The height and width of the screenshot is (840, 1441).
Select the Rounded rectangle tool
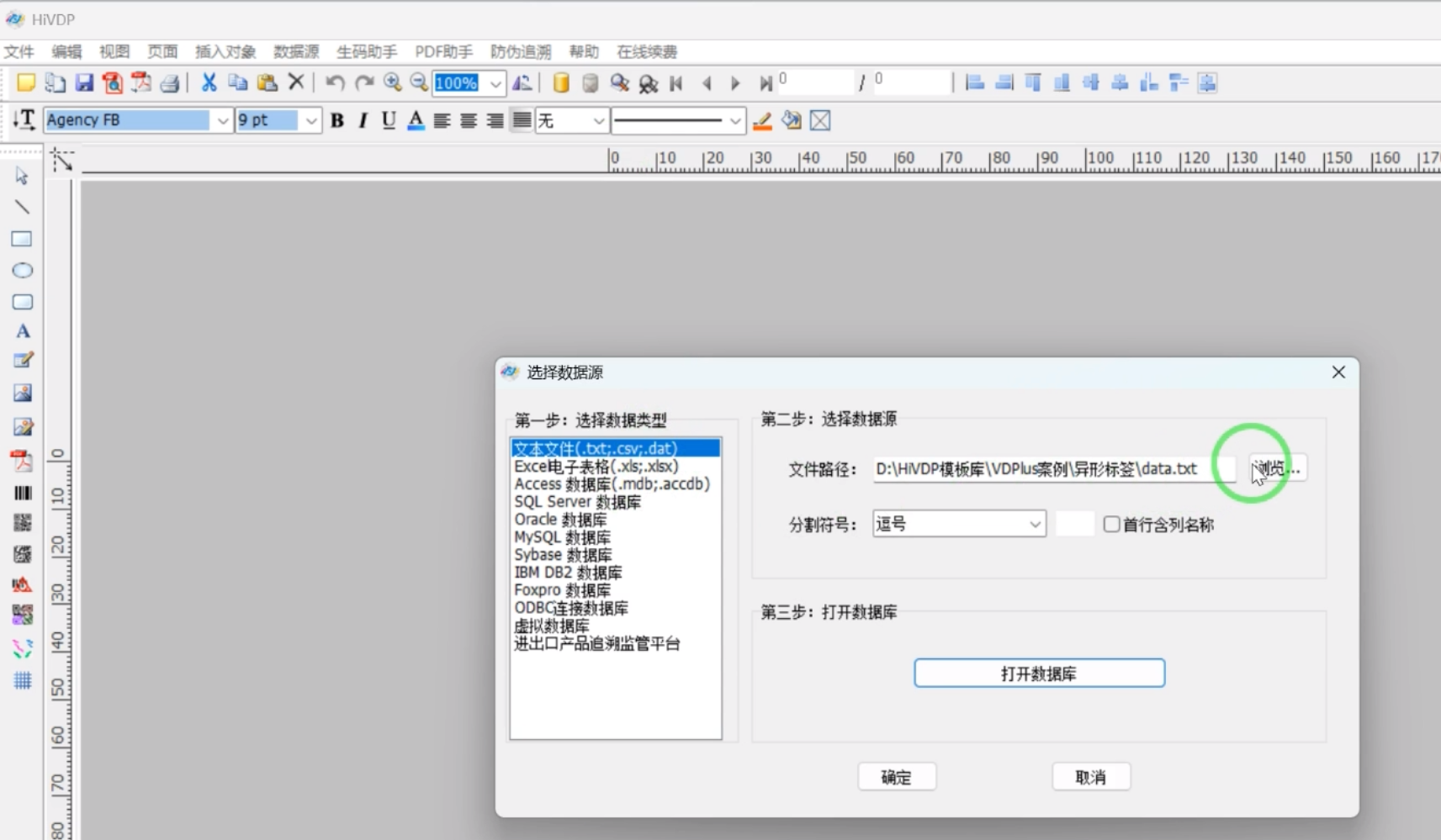tap(22, 301)
